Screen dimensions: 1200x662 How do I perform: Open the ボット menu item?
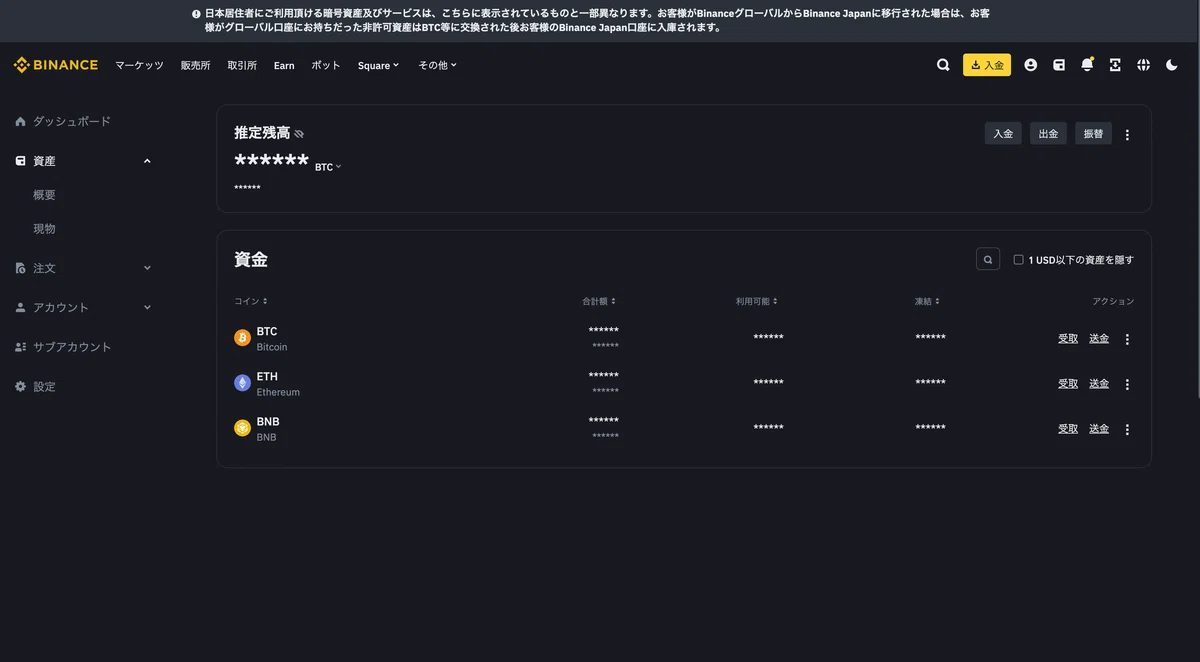tap(326, 65)
